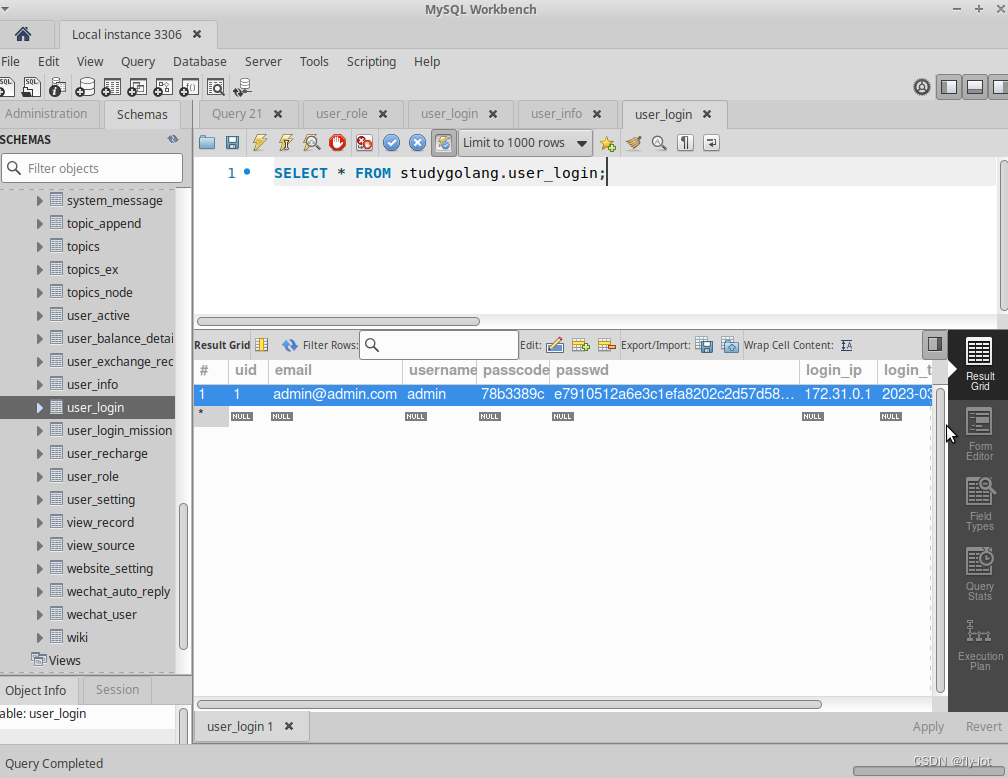Expand the topics table node
Viewport: 1008px width, 778px height.
pyautogui.click(x=39, y=246)
